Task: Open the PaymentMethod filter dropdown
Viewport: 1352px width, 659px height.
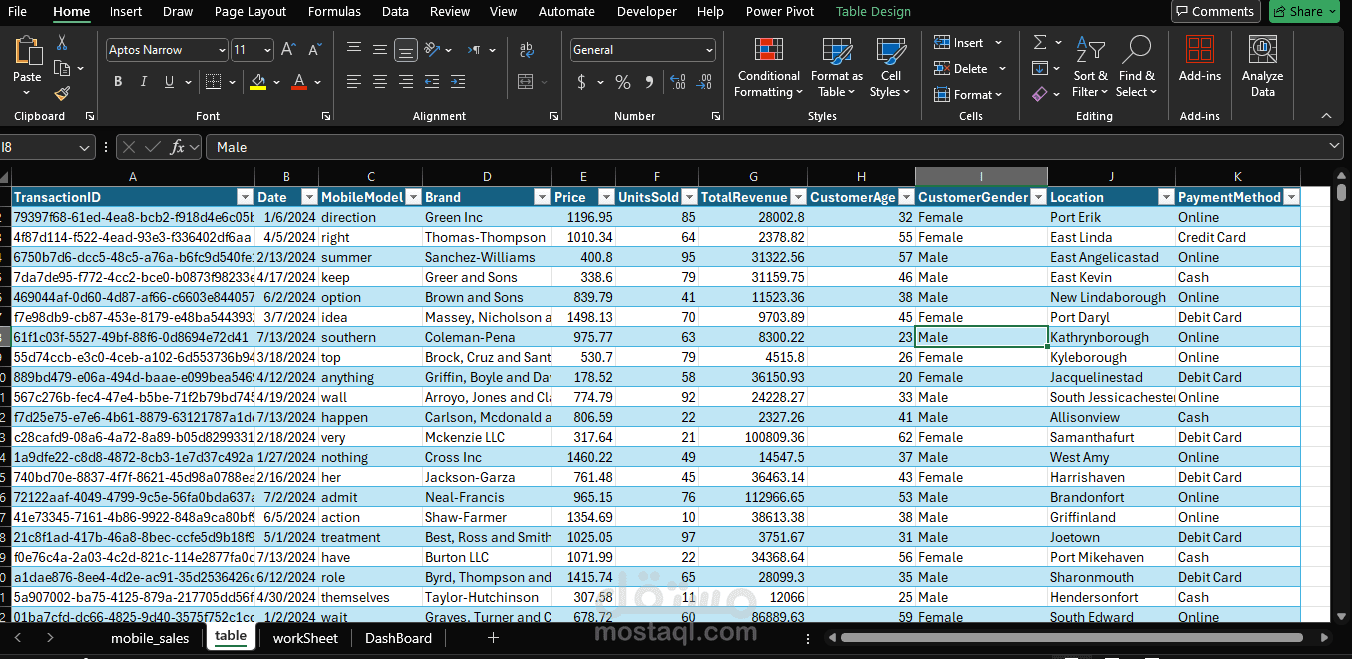Action: tap(1291, 197)
